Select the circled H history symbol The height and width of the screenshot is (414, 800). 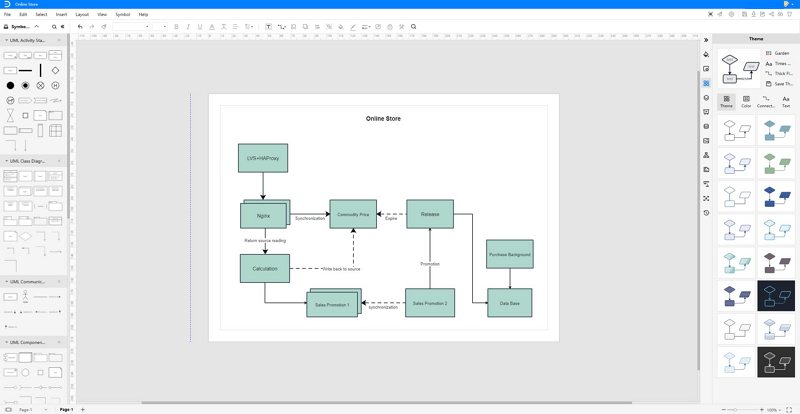click(x=55, y=86)
